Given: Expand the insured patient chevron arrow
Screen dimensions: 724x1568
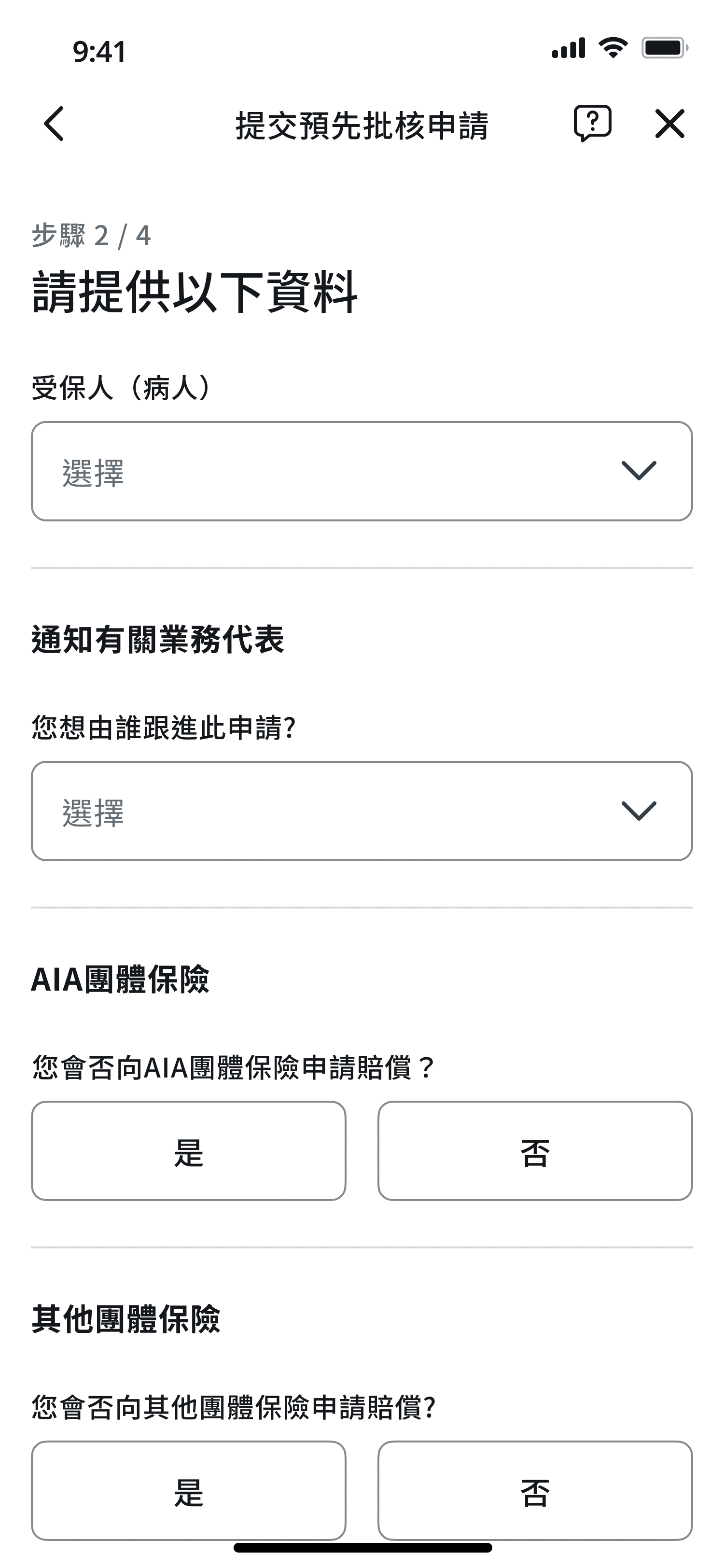Looking at the screenshot, I should click(x=638, y=471).
